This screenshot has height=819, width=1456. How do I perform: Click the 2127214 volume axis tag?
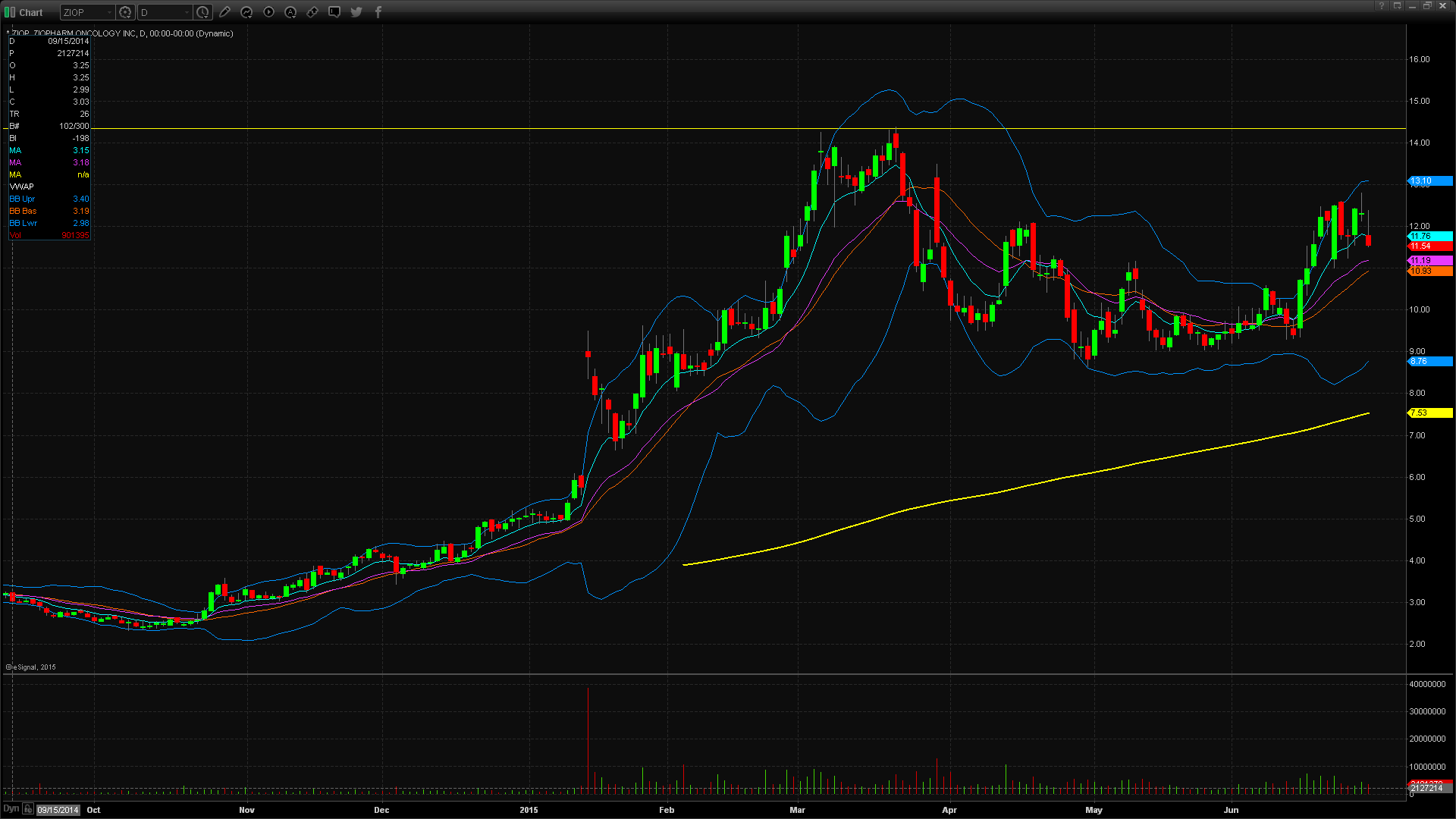pyautogui.click(x=1430, y=789)
